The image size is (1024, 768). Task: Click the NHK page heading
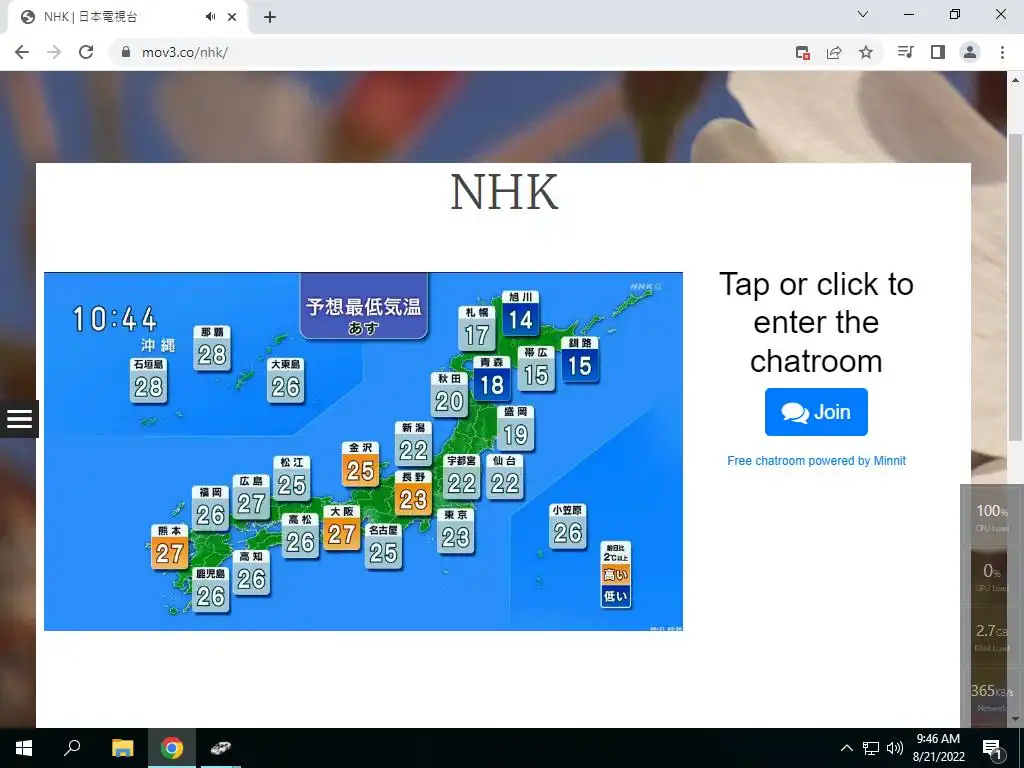tap(504, 193)
